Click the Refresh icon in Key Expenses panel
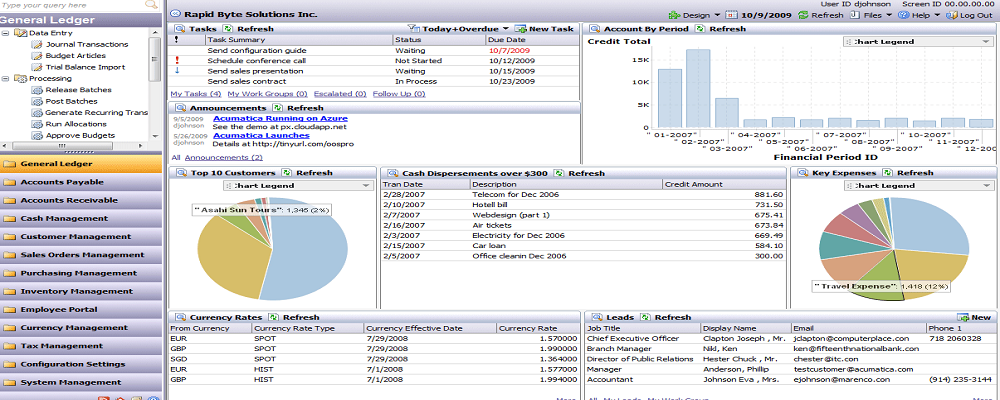This screenshot has width=1000, height=400. coord(886,173)
